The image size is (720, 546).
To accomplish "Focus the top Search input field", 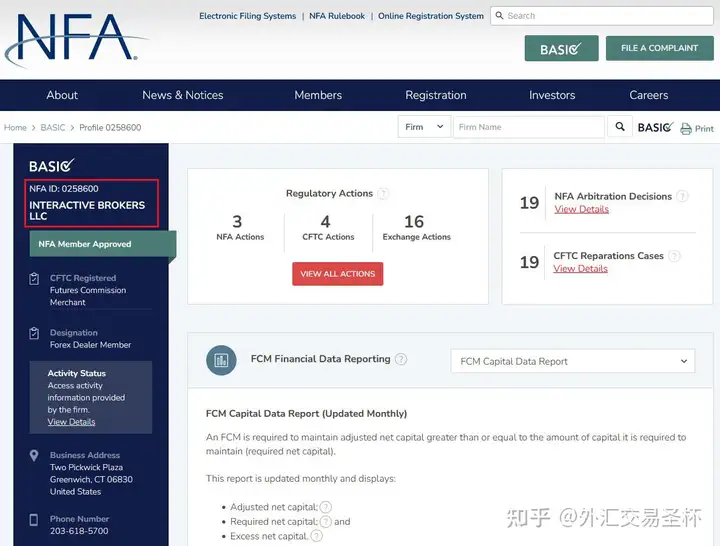I will point(602,16).
